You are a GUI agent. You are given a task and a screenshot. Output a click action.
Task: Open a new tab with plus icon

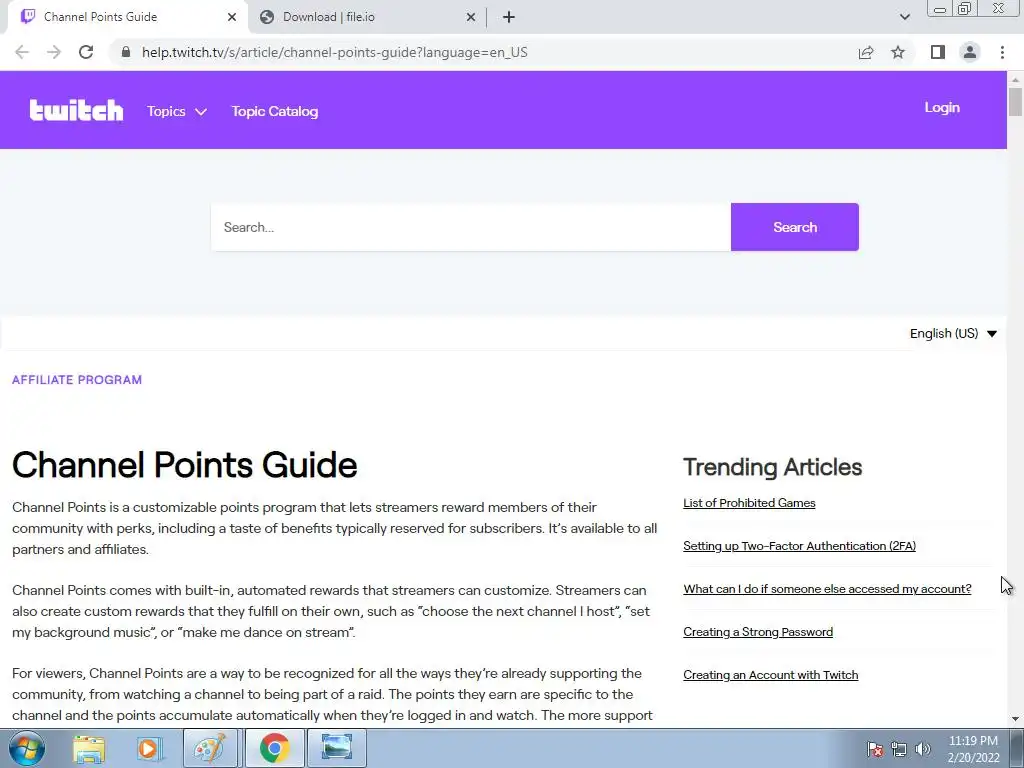(509, 17)
